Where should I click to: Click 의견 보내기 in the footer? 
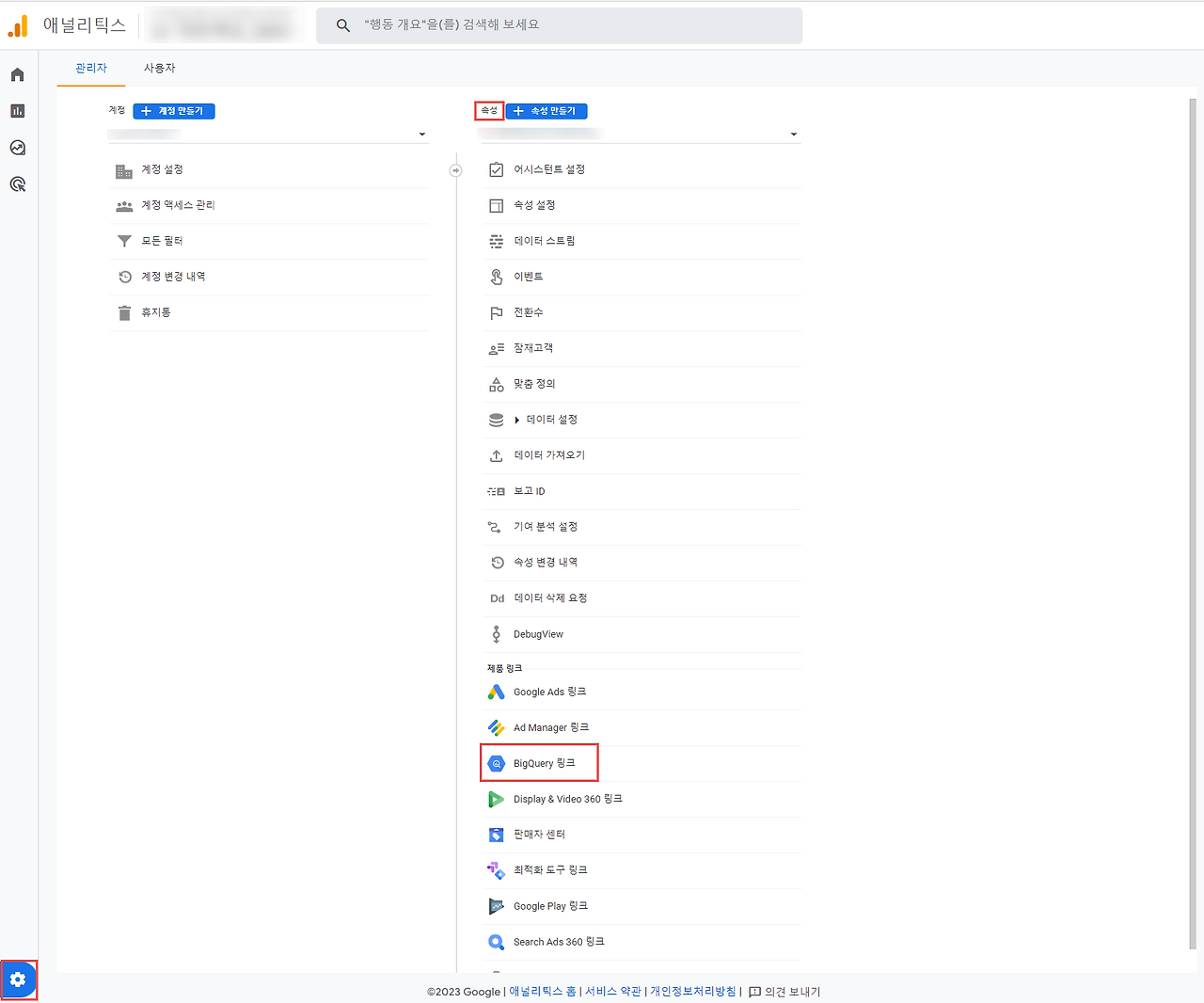[784, 992]
